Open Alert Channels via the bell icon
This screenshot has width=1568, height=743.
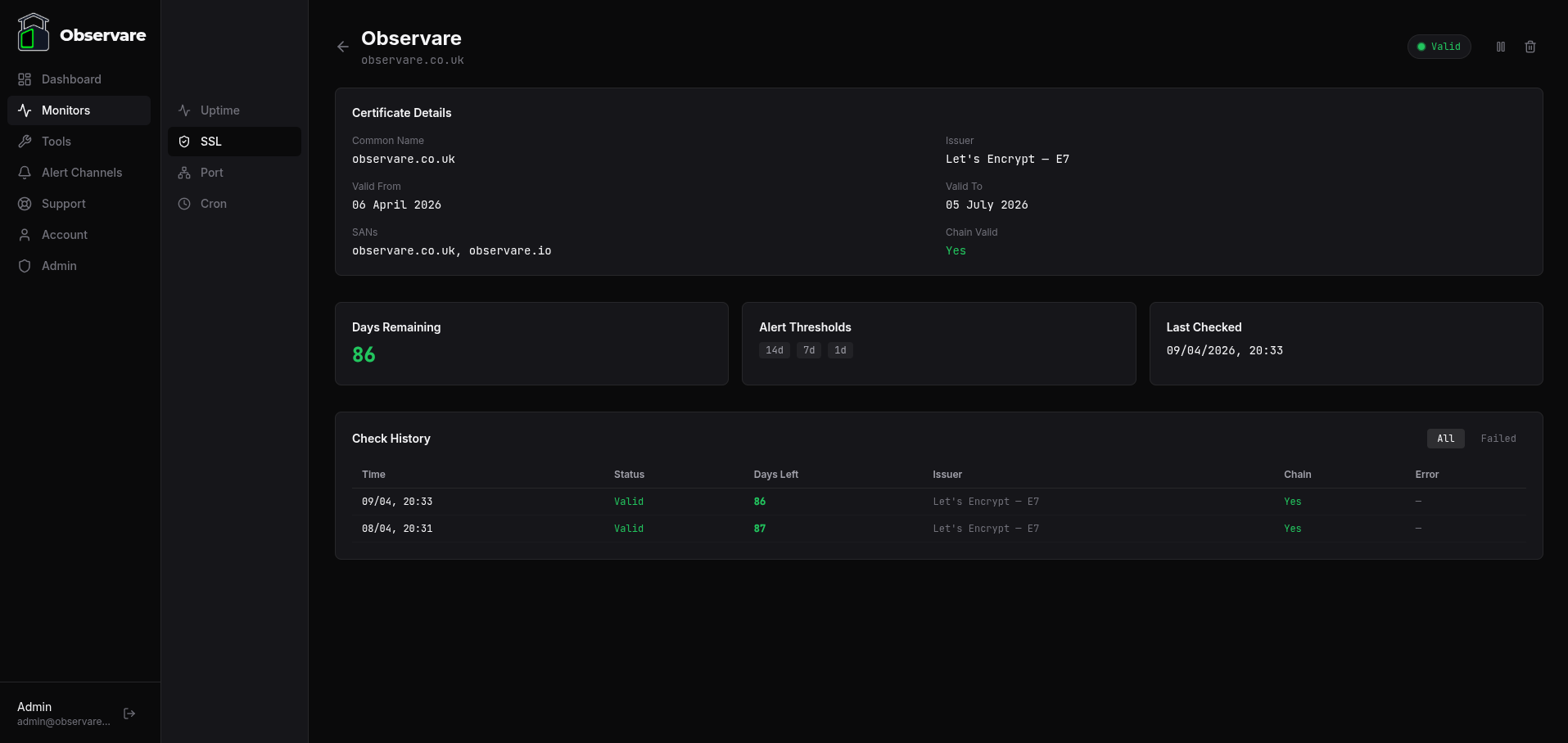[25, 173]
